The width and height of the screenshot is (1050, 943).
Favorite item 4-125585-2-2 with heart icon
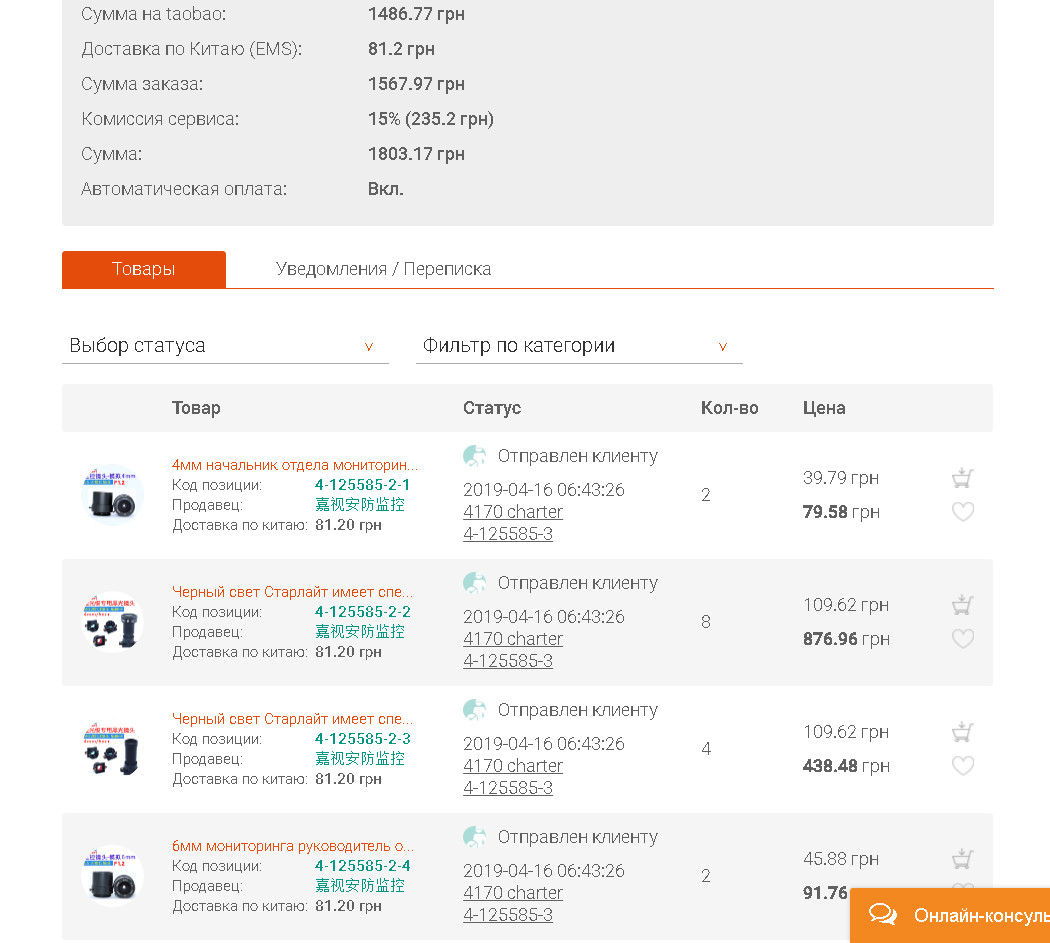962,639
